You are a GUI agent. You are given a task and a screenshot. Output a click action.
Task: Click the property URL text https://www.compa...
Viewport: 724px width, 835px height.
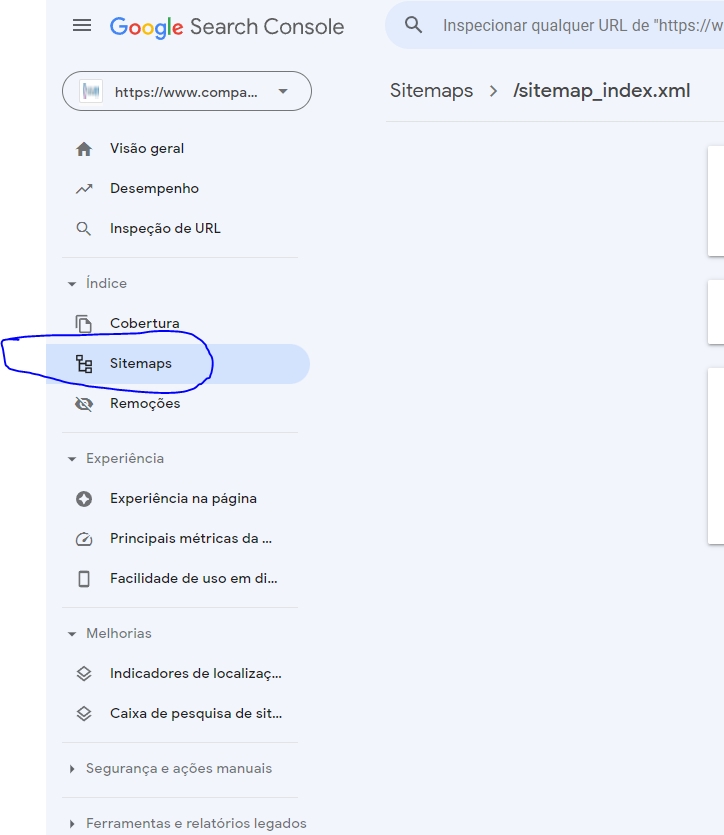186,92
